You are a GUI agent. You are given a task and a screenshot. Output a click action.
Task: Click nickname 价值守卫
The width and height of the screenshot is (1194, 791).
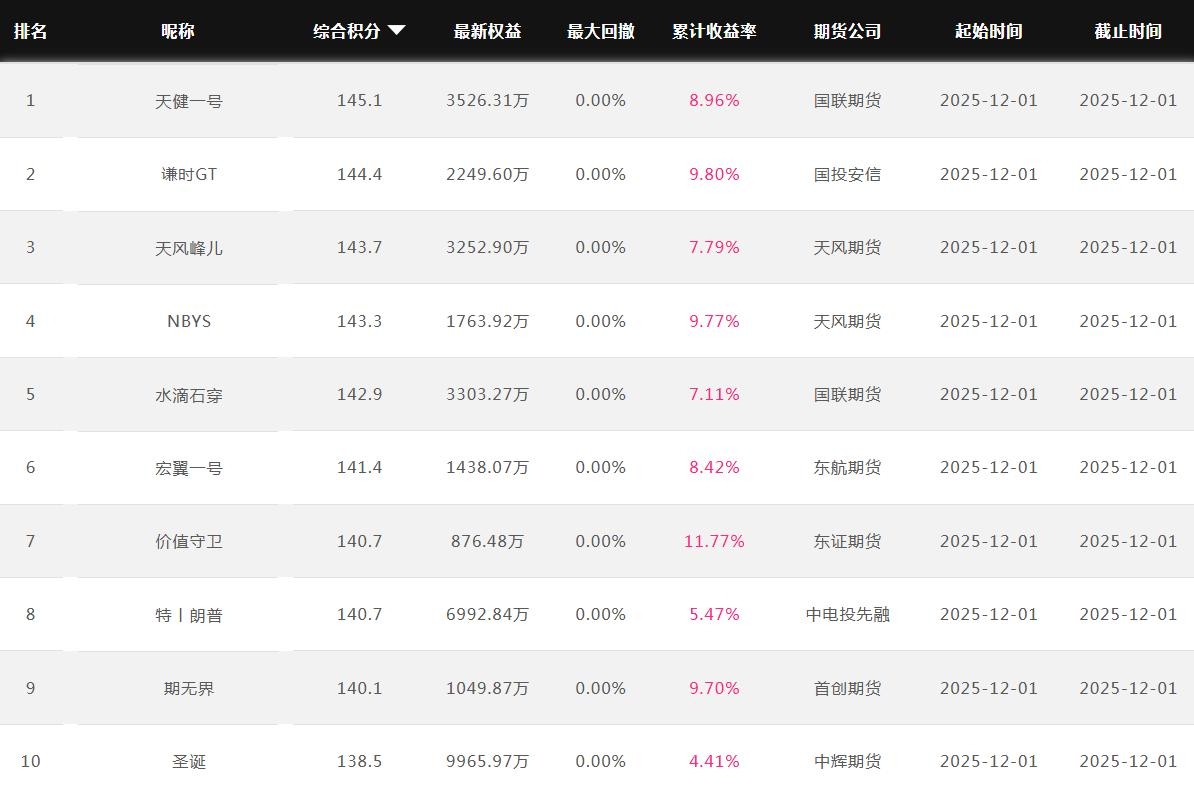pyautogui.click(x=188, y=541)
